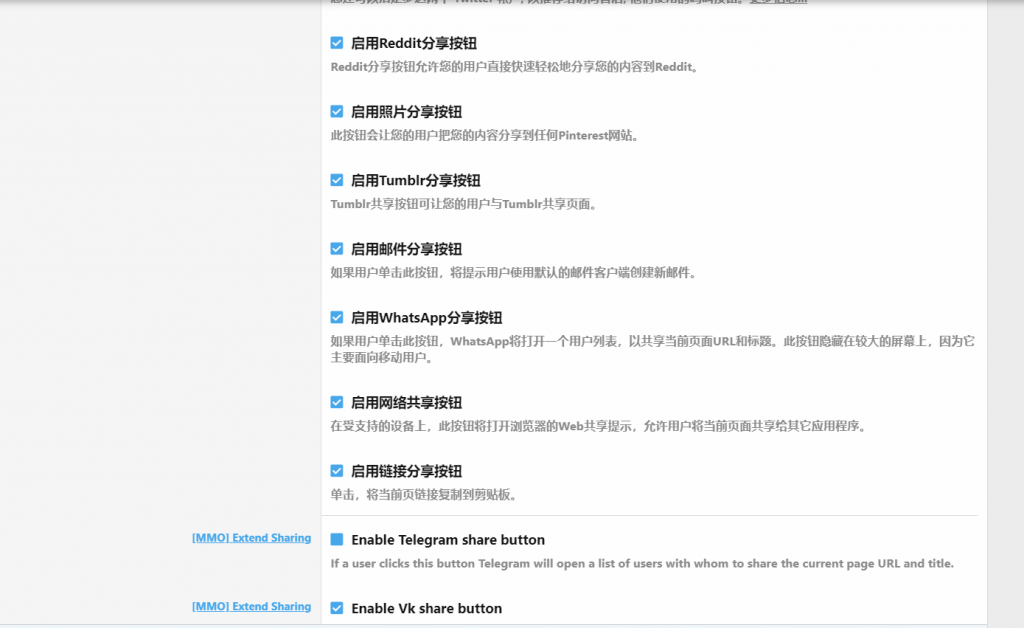Click the Enable Telegram share button label
This screenshot has width=1024, height=628.
point(447,540)
